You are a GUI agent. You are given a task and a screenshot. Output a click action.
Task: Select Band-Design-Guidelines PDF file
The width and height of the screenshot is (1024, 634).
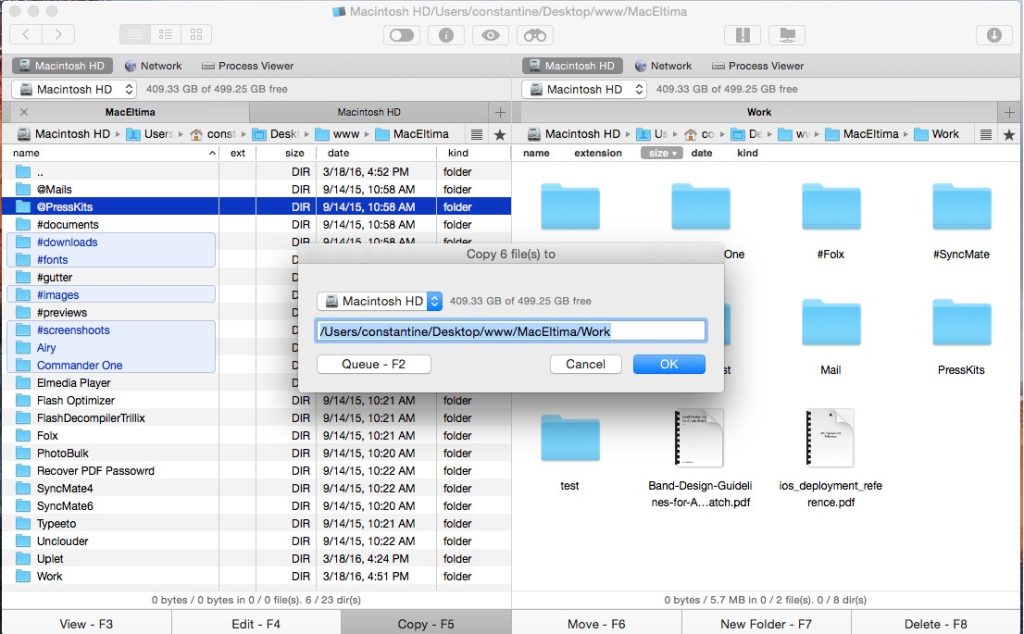(x=699, y=437)
